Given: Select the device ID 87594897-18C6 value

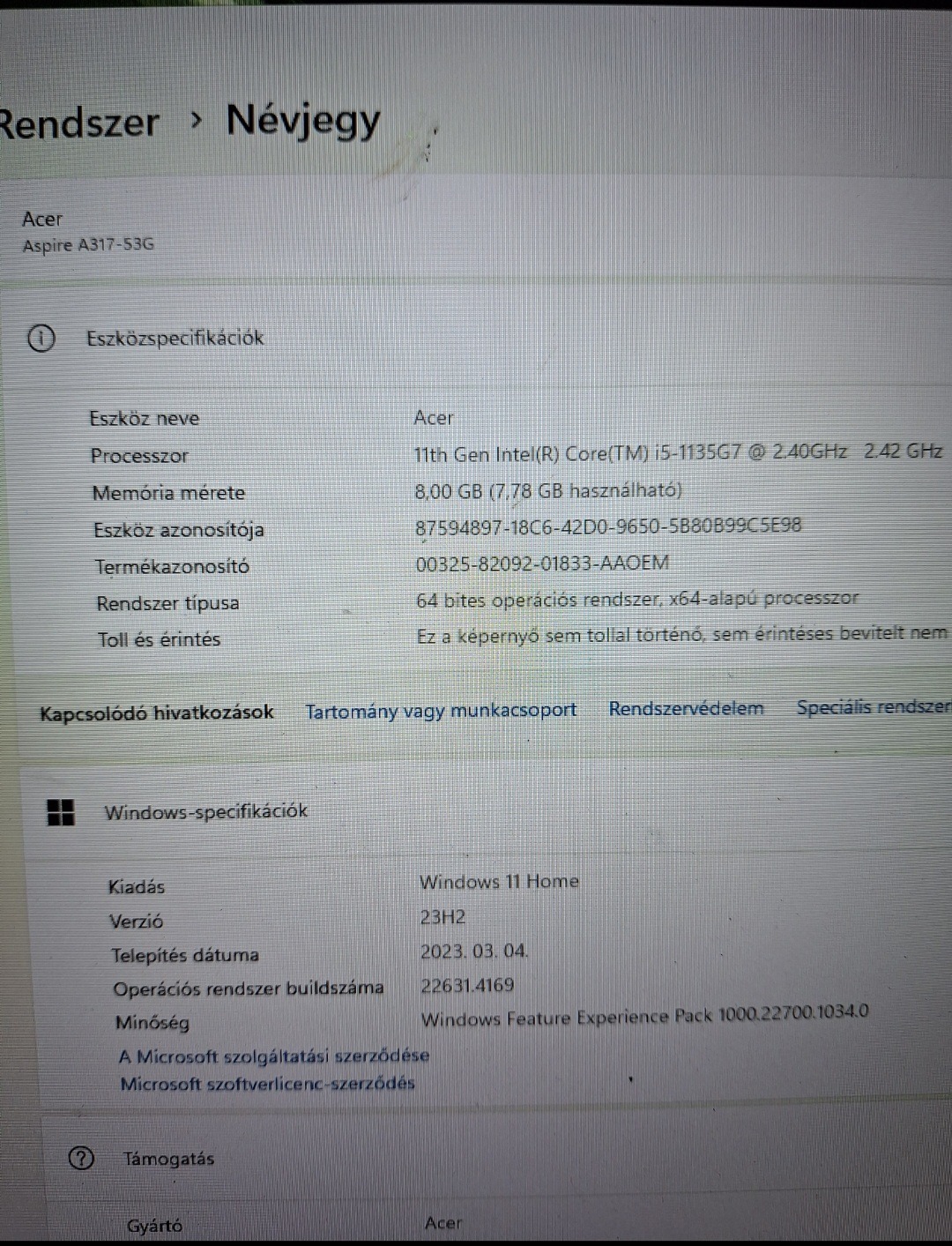Looking at the screenshot, I should [x=608, y=526].
